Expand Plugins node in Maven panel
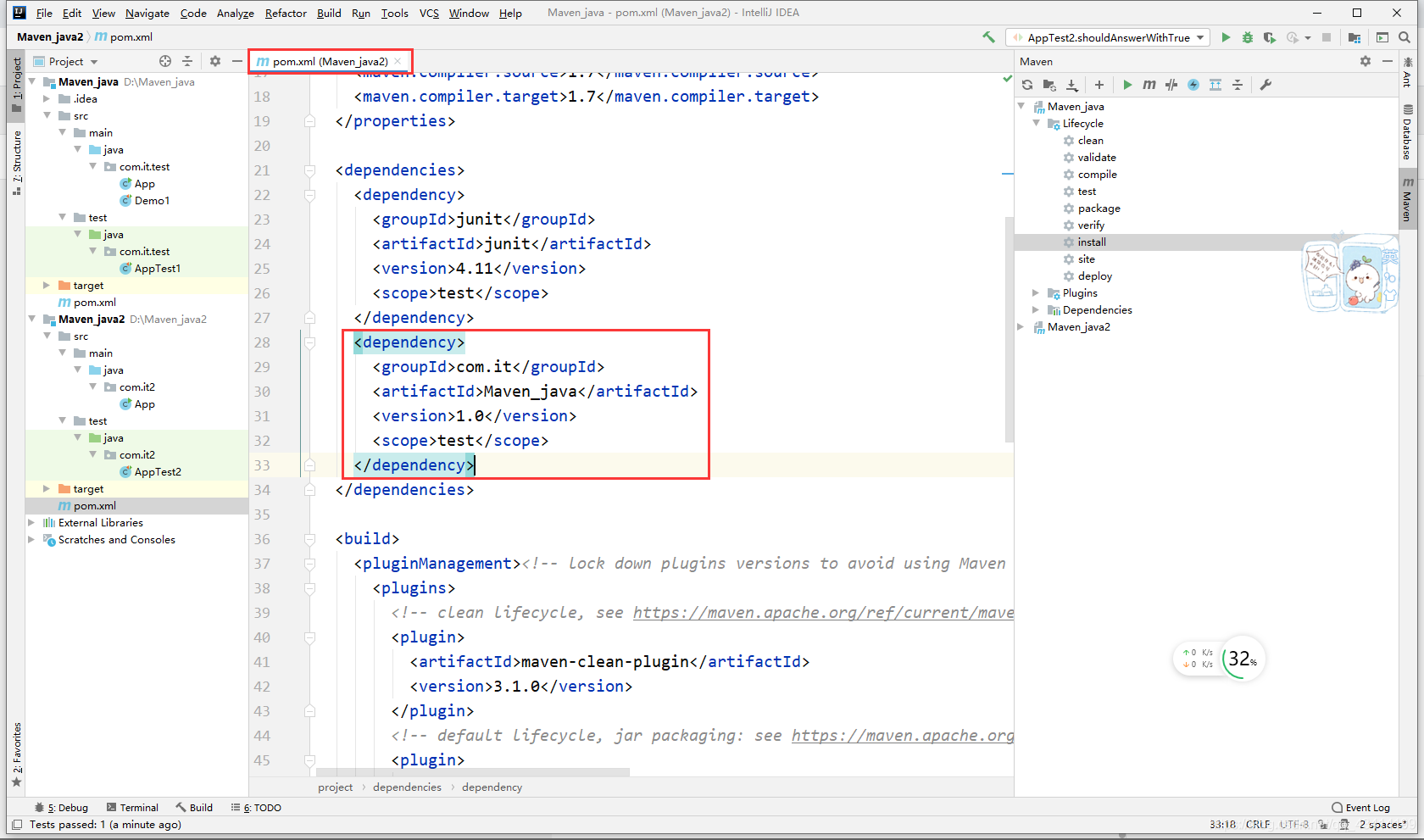The width and height of the screenshot is (1424, 840). [1036, 293]
